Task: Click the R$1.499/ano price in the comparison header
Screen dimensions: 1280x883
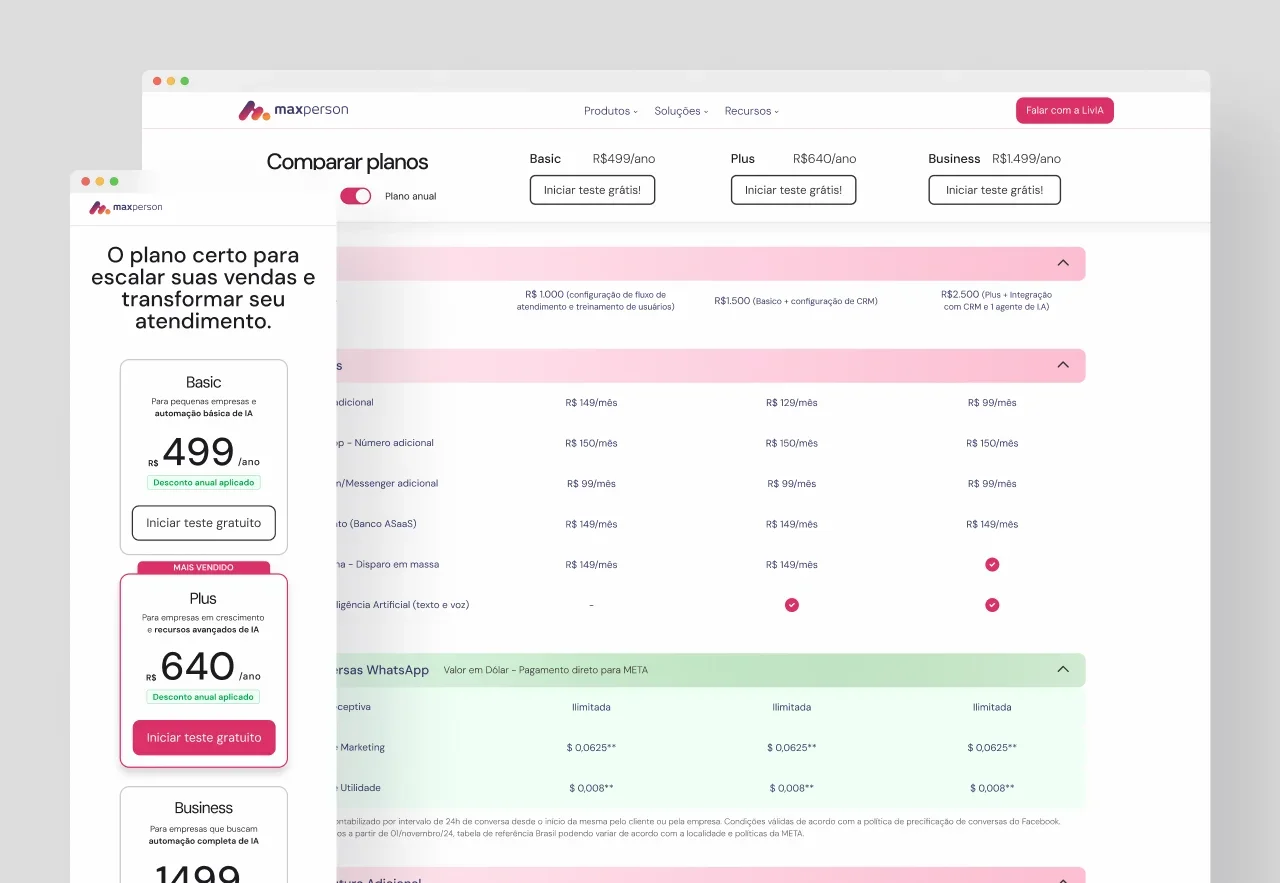Action: click(x=1026, y=159)
